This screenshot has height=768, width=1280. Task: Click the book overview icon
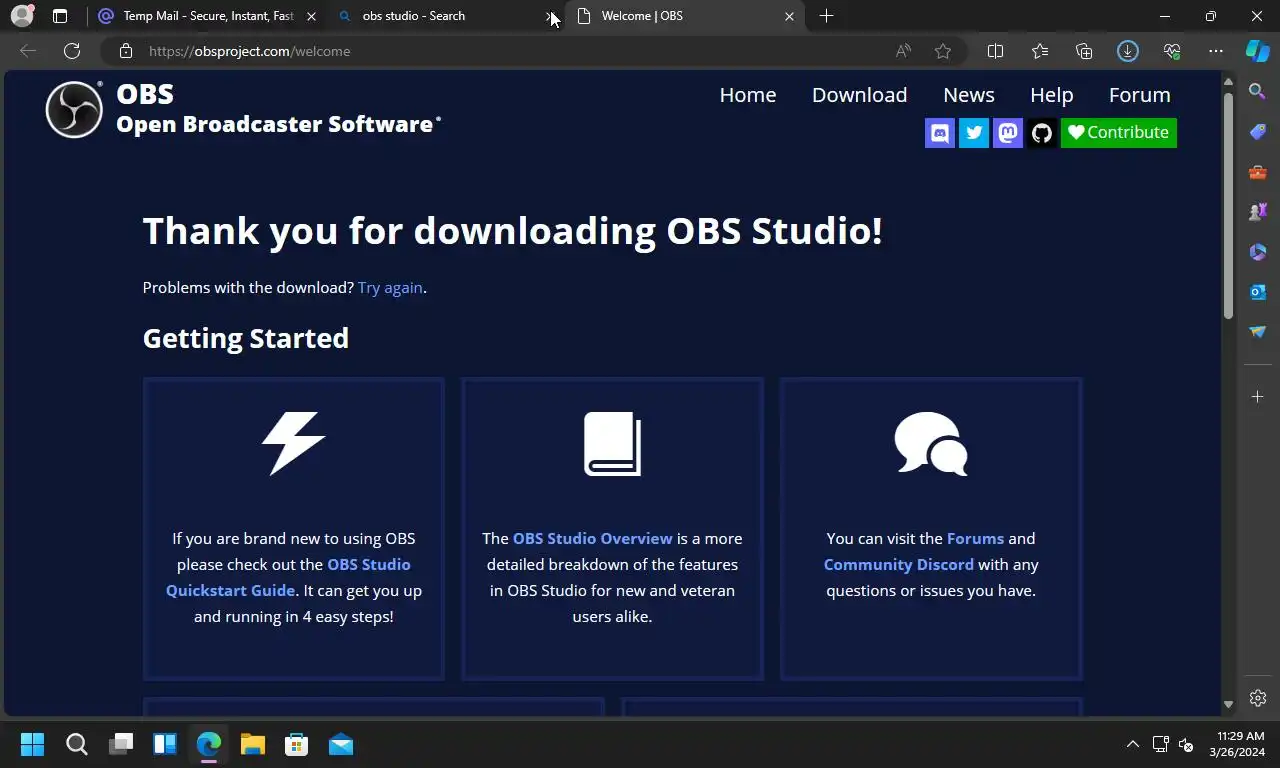612,443
